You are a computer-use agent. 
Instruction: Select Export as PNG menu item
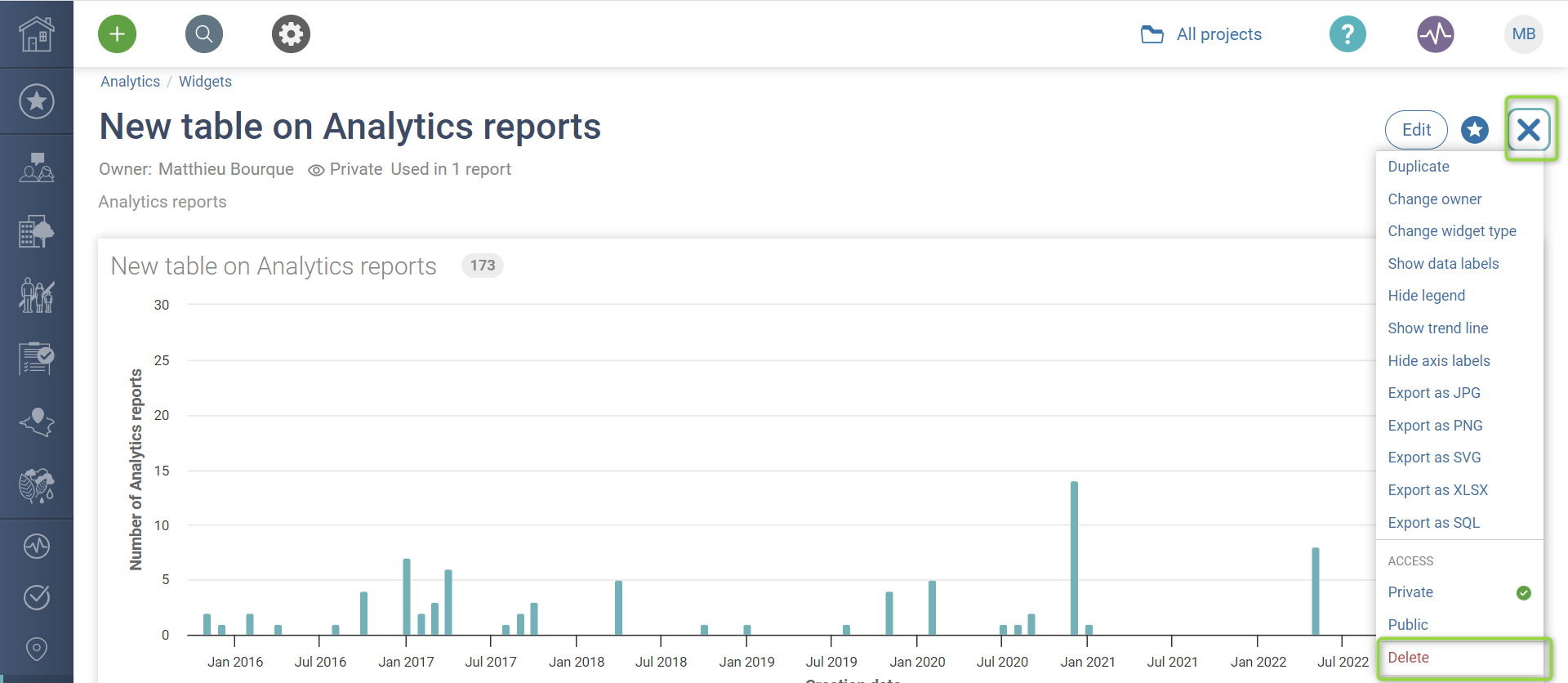coord(1435,426)
